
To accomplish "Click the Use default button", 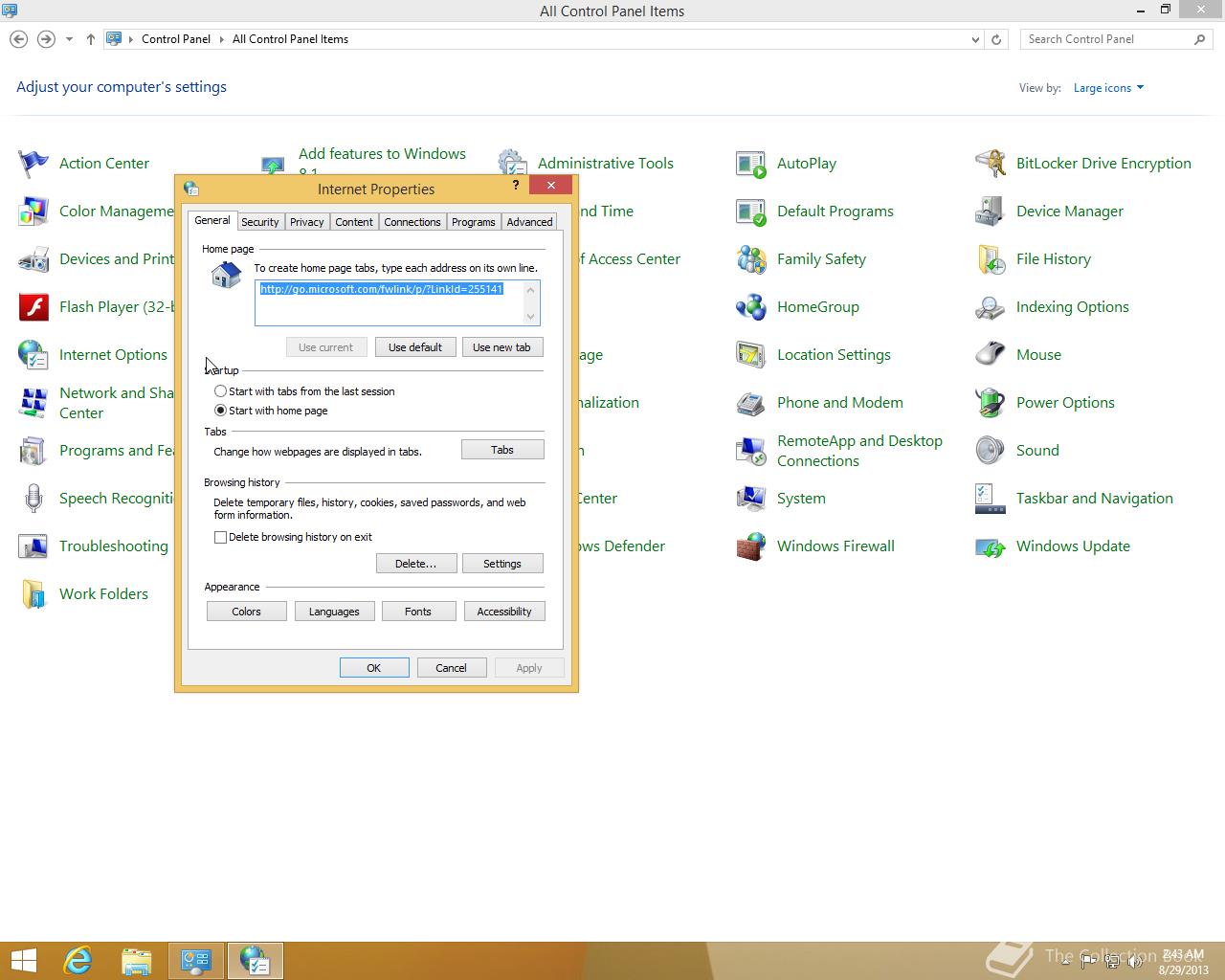I will pos(415,347).
